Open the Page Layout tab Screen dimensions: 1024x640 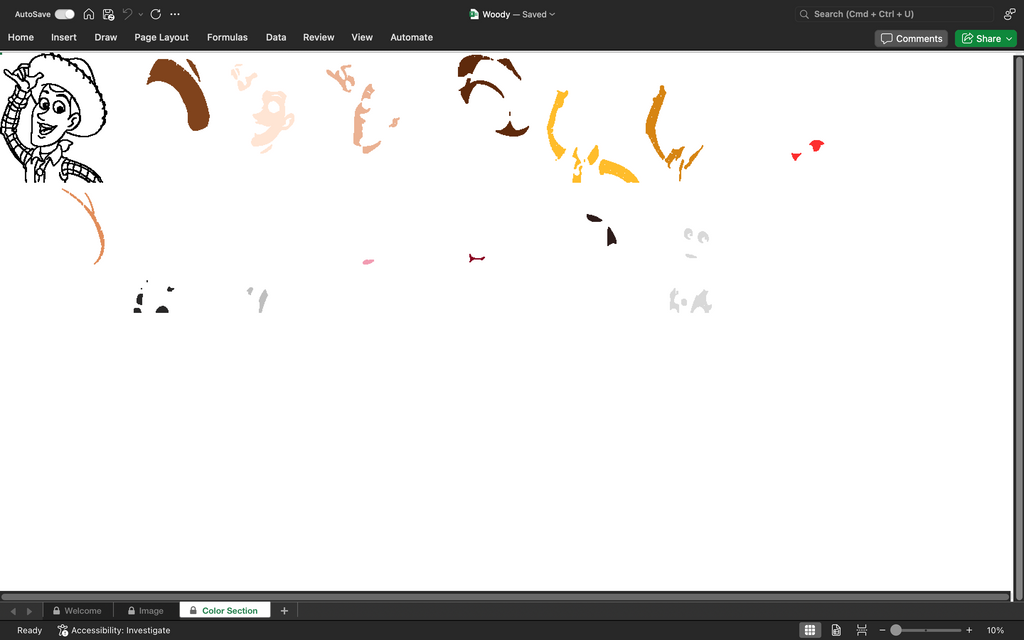click(x=161, y=37)
